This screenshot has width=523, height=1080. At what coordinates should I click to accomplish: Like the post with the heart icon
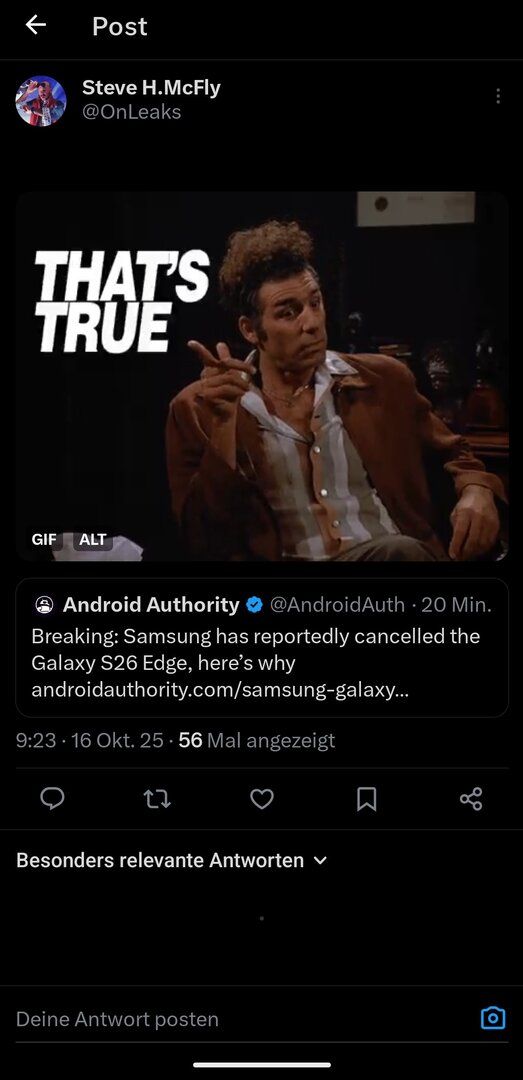pyautogui.click(x=262, y=799)
